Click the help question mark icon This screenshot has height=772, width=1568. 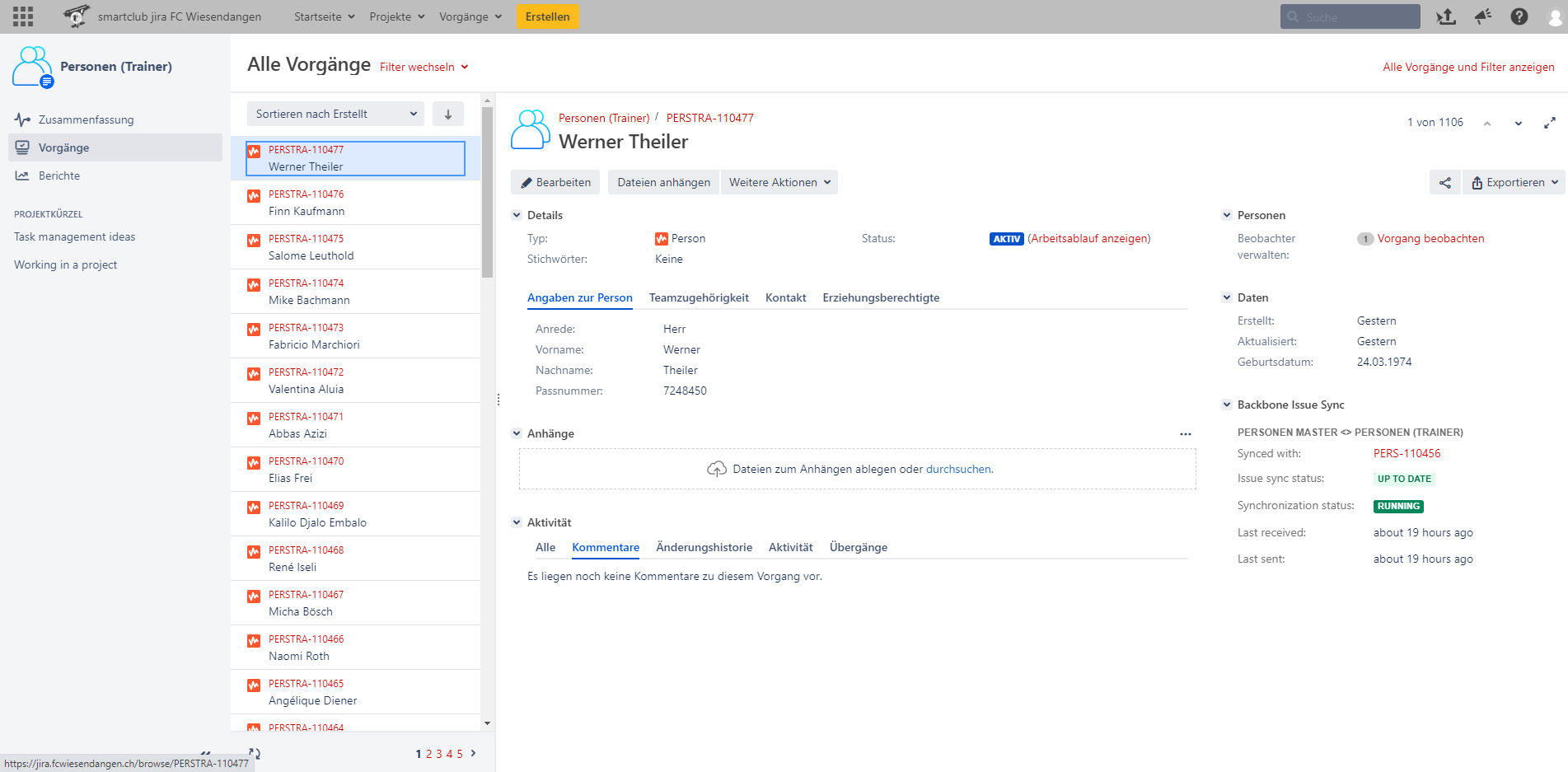click(1519, 16)
